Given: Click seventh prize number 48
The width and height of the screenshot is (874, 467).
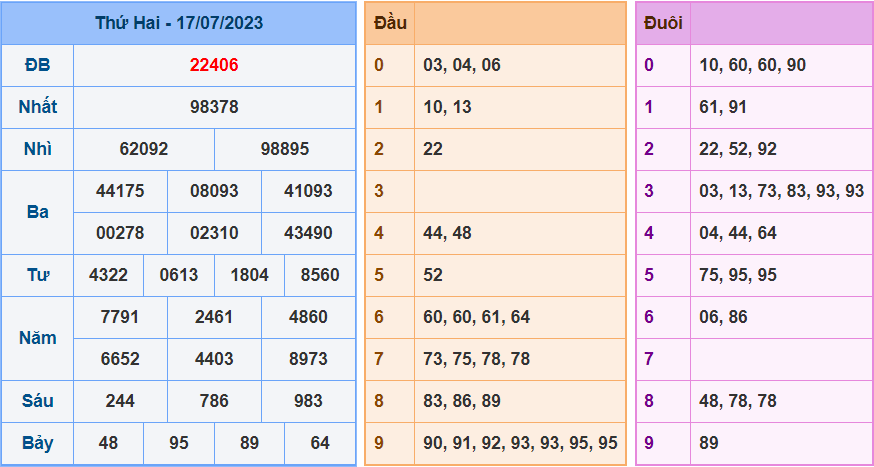Looking at the screenshot, I should 108,443.
